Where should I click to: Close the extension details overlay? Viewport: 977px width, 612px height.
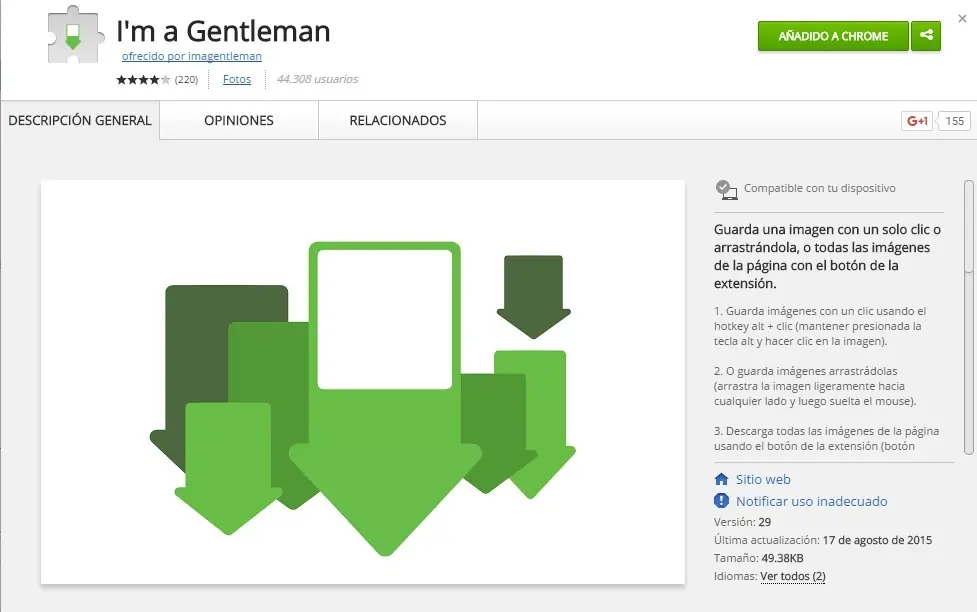(962, 19)
